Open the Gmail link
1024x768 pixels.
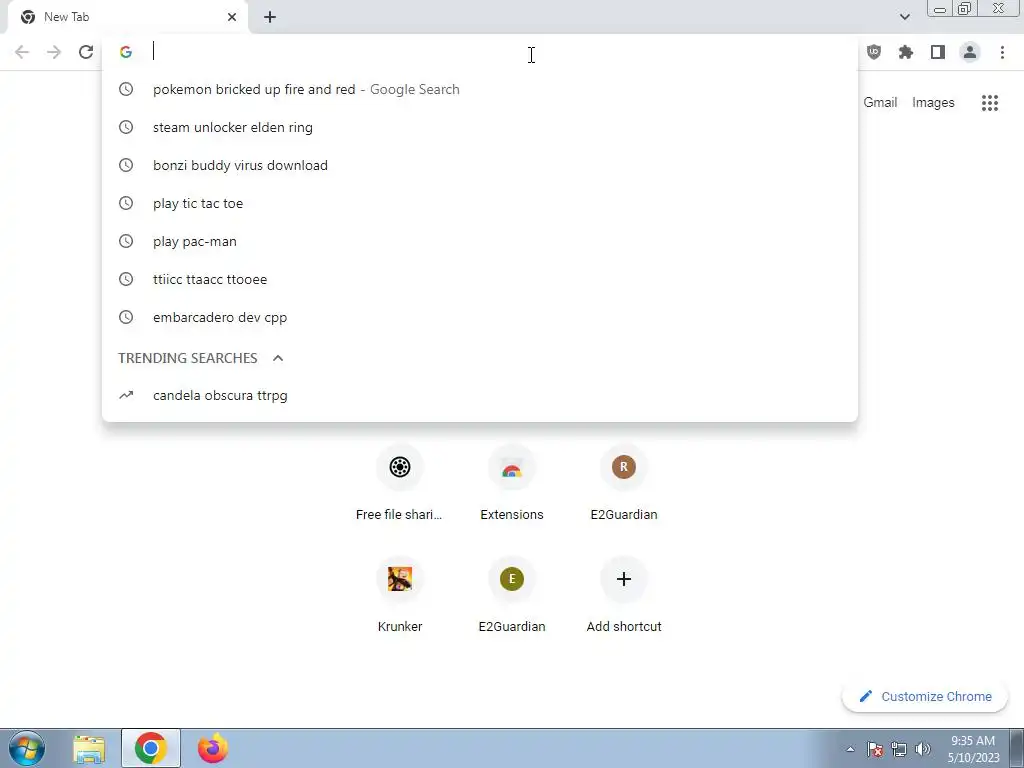pos(880,103)
